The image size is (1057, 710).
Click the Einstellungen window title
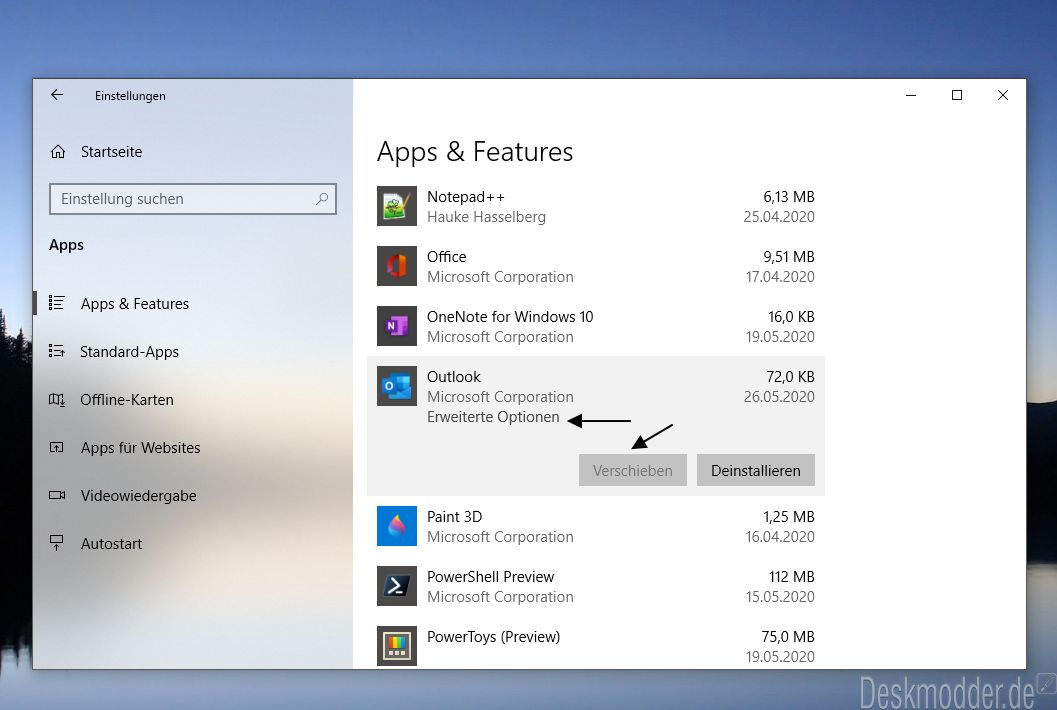coord(130,96)
